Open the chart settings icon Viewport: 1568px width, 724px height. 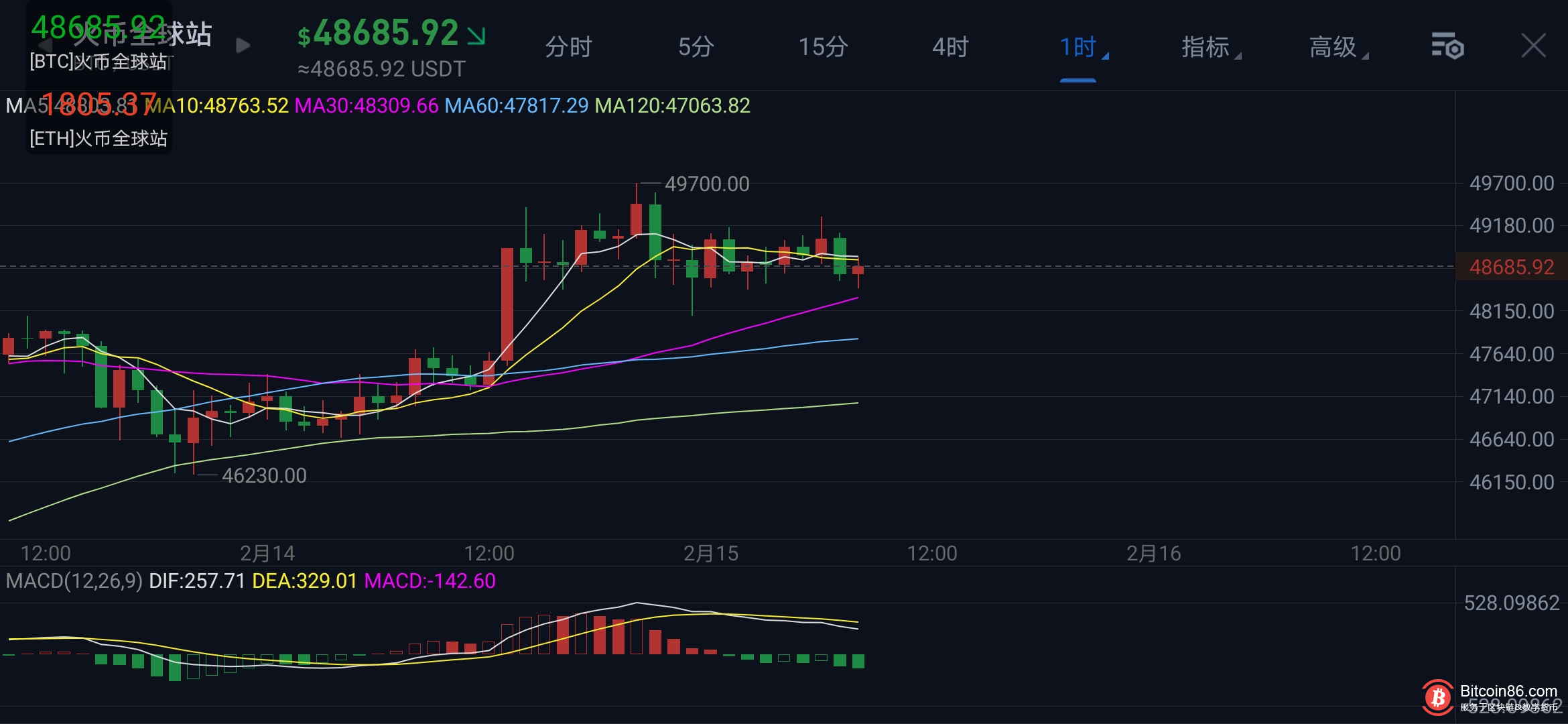(x=1447, y=46)
